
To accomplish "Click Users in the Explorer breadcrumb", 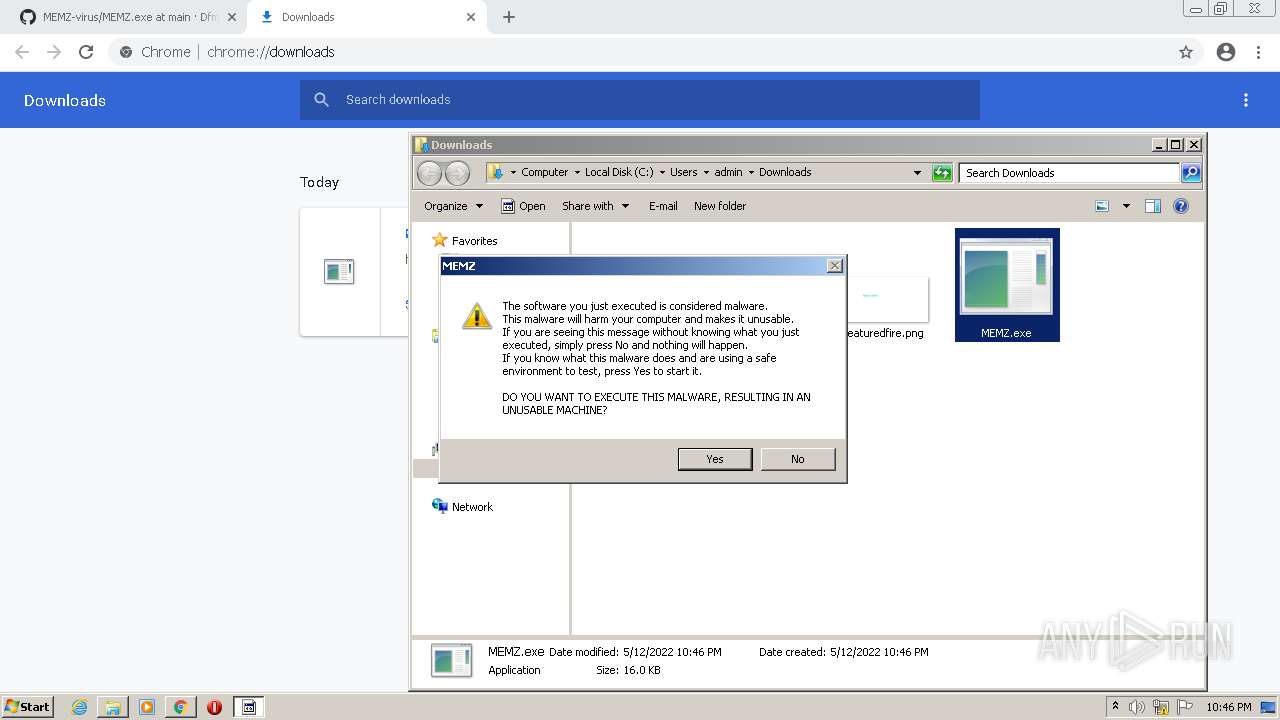I will [x=683, y=172].
